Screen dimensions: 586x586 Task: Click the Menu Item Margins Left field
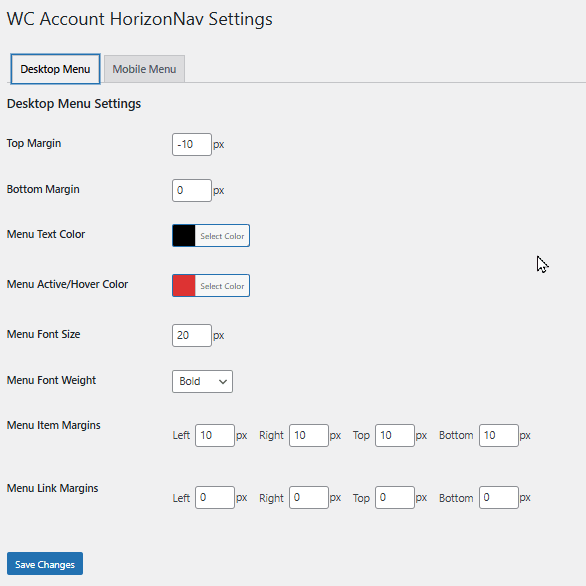[215, 435]
